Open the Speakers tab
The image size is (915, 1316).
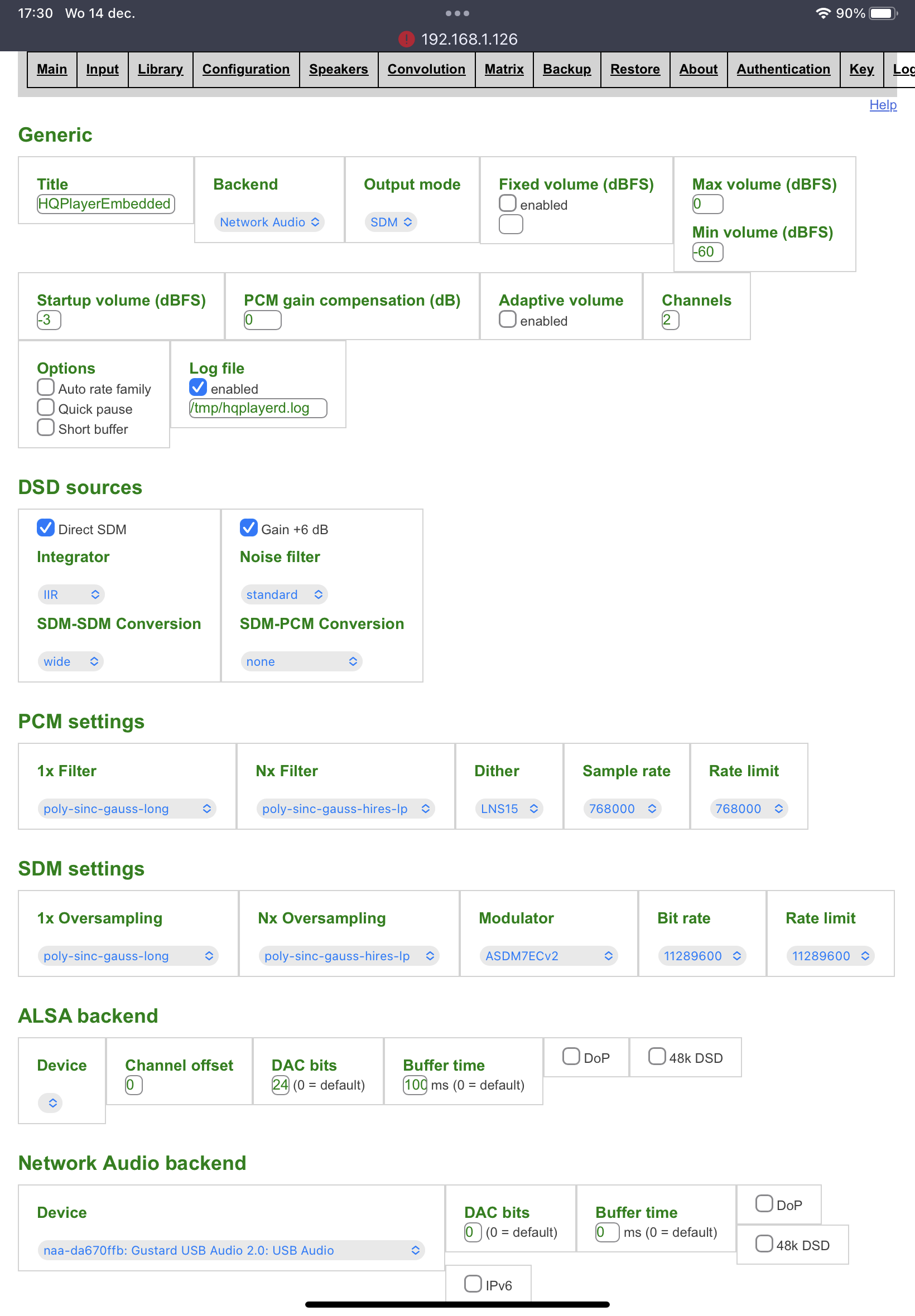coord(338,69)
